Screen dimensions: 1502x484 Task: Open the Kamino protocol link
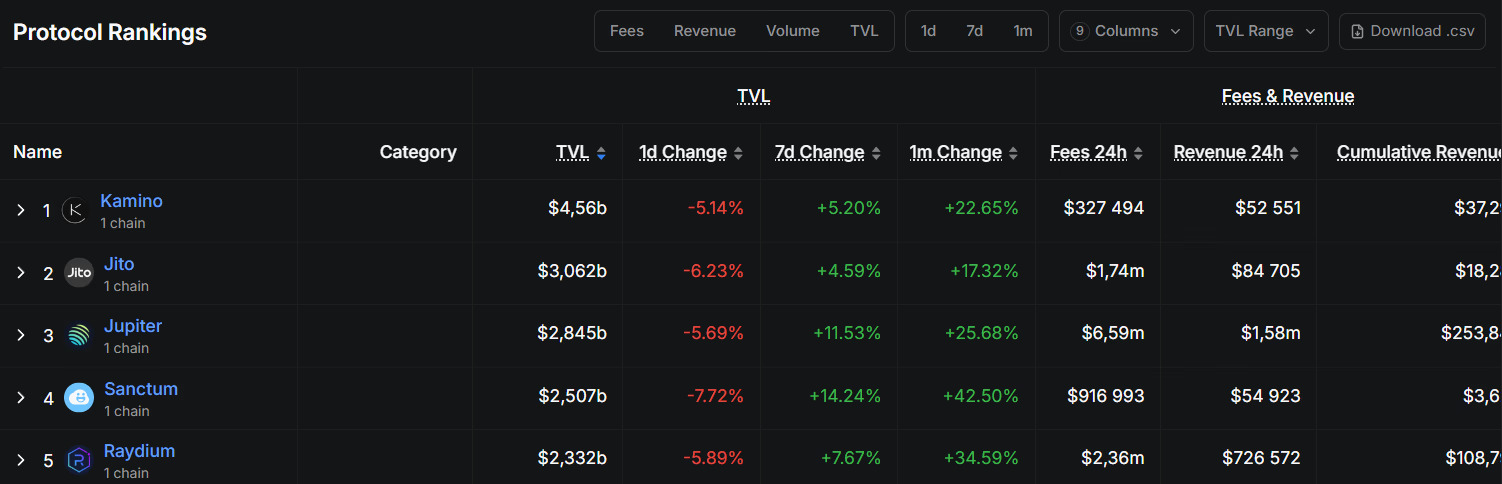(131, 201)
